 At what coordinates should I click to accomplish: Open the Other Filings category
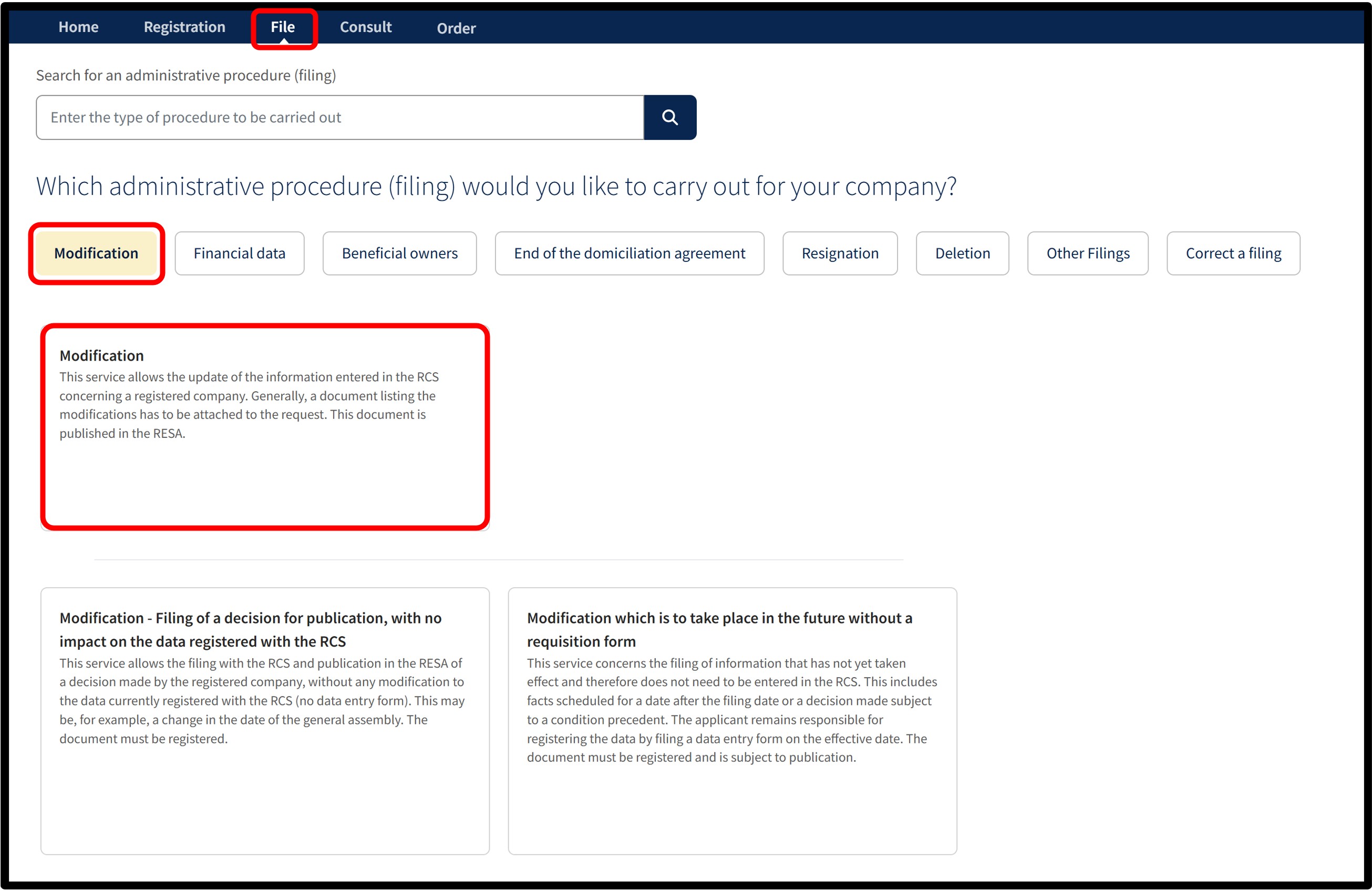(x=1088, y=253)
